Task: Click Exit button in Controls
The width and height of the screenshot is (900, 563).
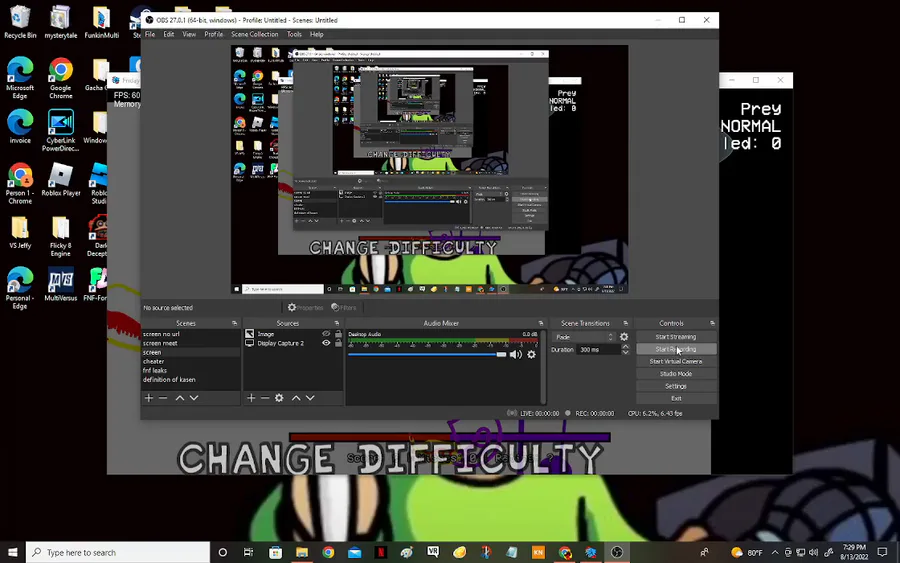Action: [x=676, y=398]
